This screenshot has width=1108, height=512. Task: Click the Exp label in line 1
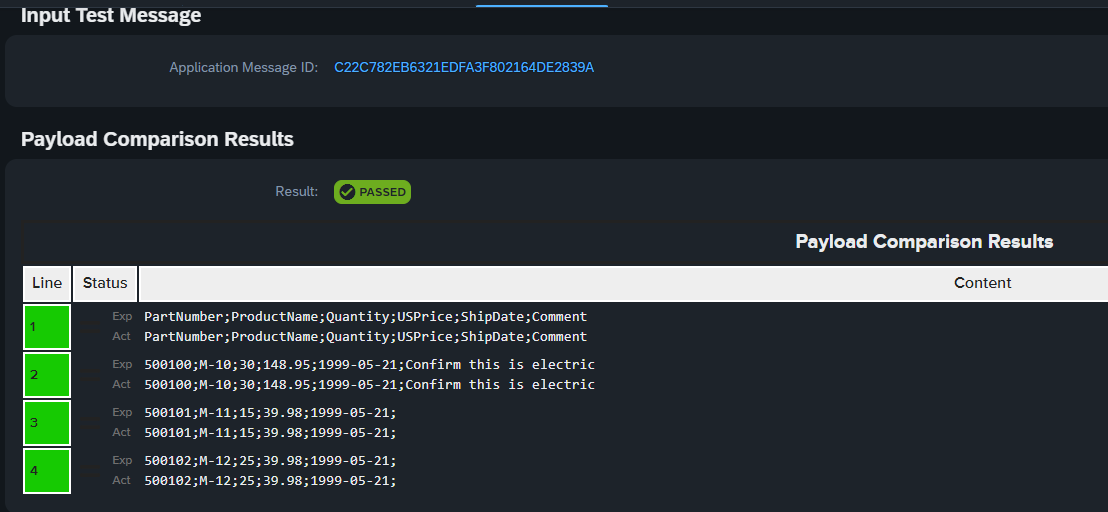122,316
